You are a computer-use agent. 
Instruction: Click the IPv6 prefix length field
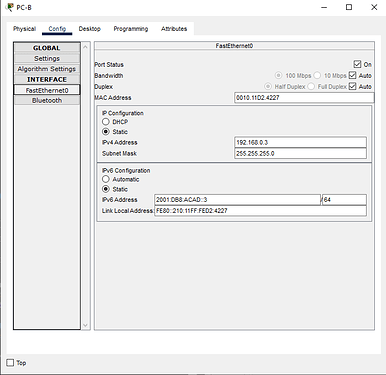pyautogui.click(x=344, y=200)
